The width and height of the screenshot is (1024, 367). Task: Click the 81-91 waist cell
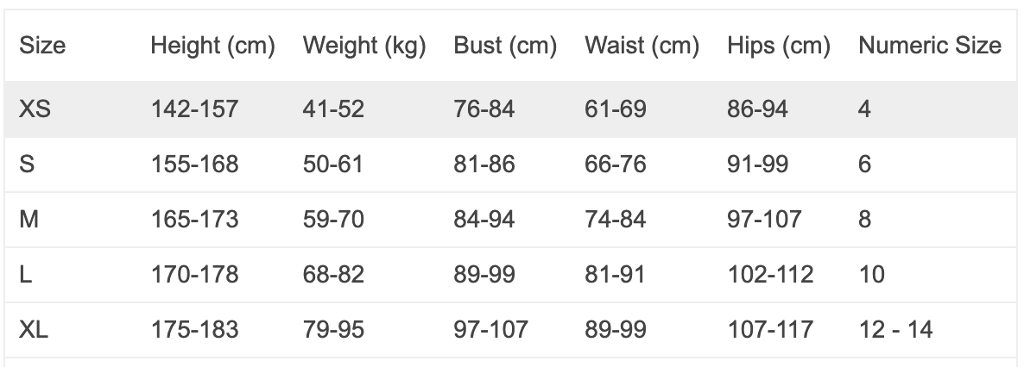click(x=615, y=274)
